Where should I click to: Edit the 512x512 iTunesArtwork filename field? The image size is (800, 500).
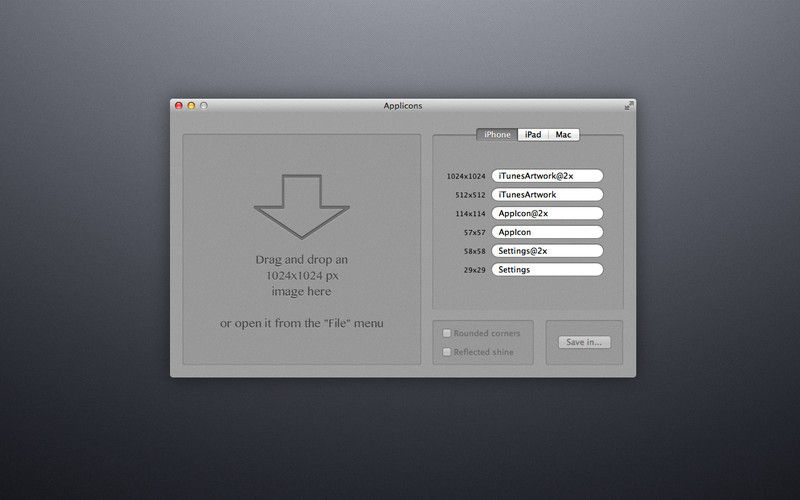click(547, 194)
